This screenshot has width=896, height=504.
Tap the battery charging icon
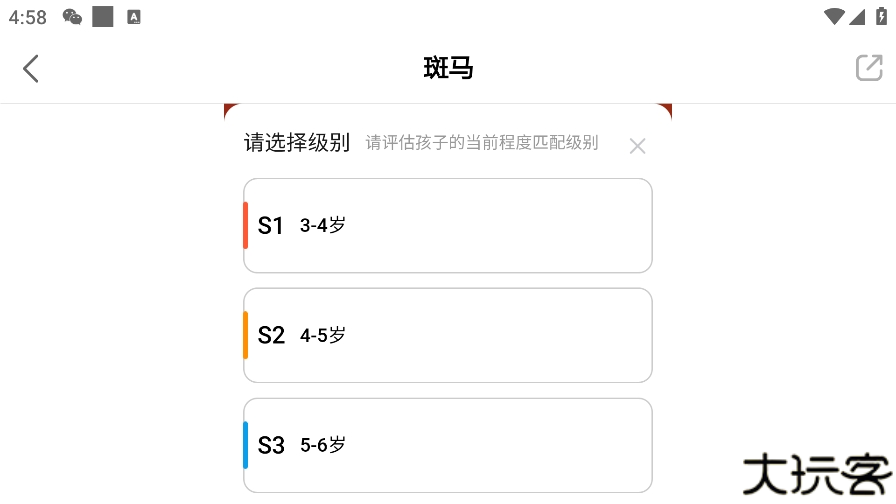click(x=880, y=16)
